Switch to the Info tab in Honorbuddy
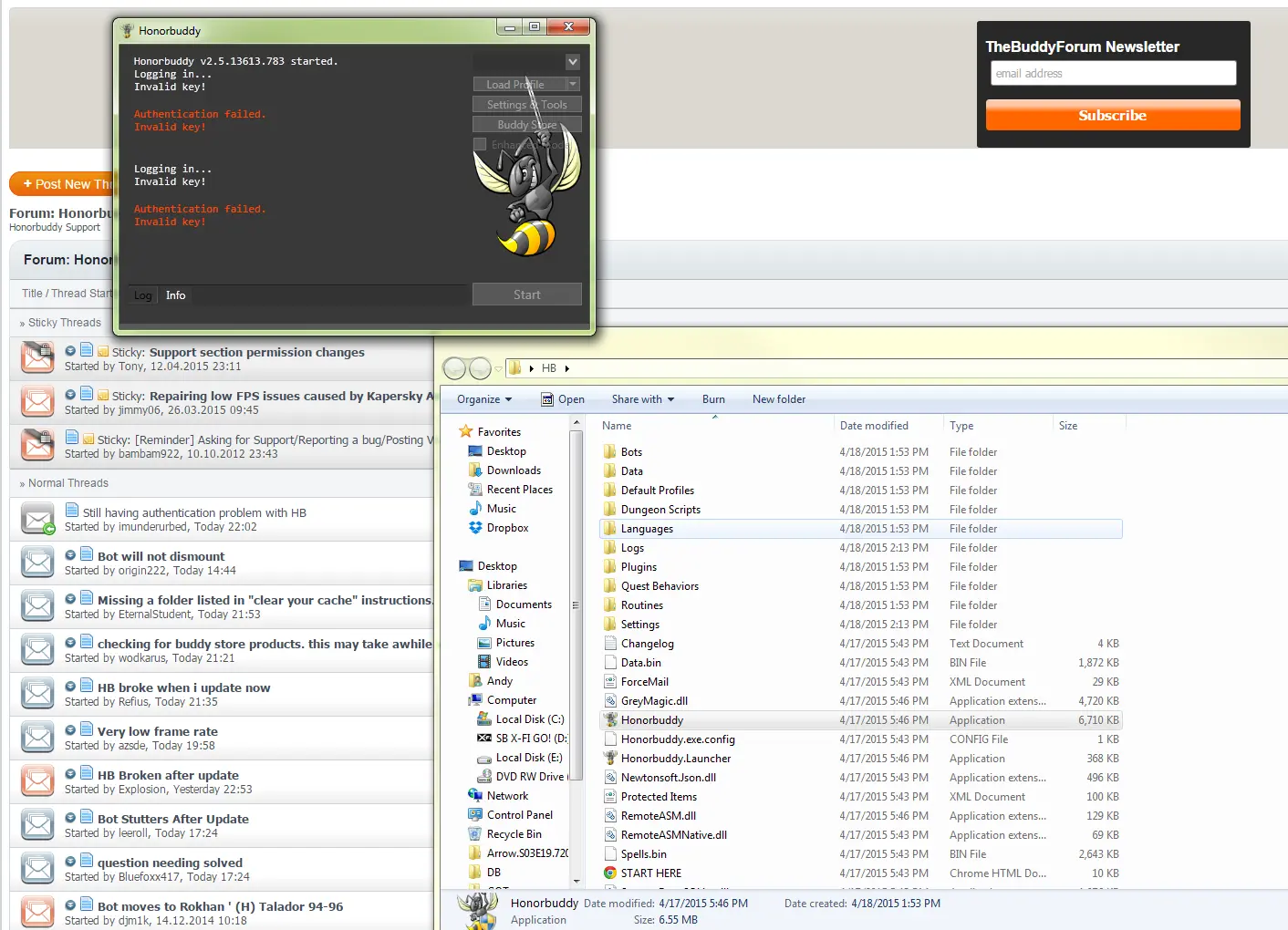 tap(175, 295)
